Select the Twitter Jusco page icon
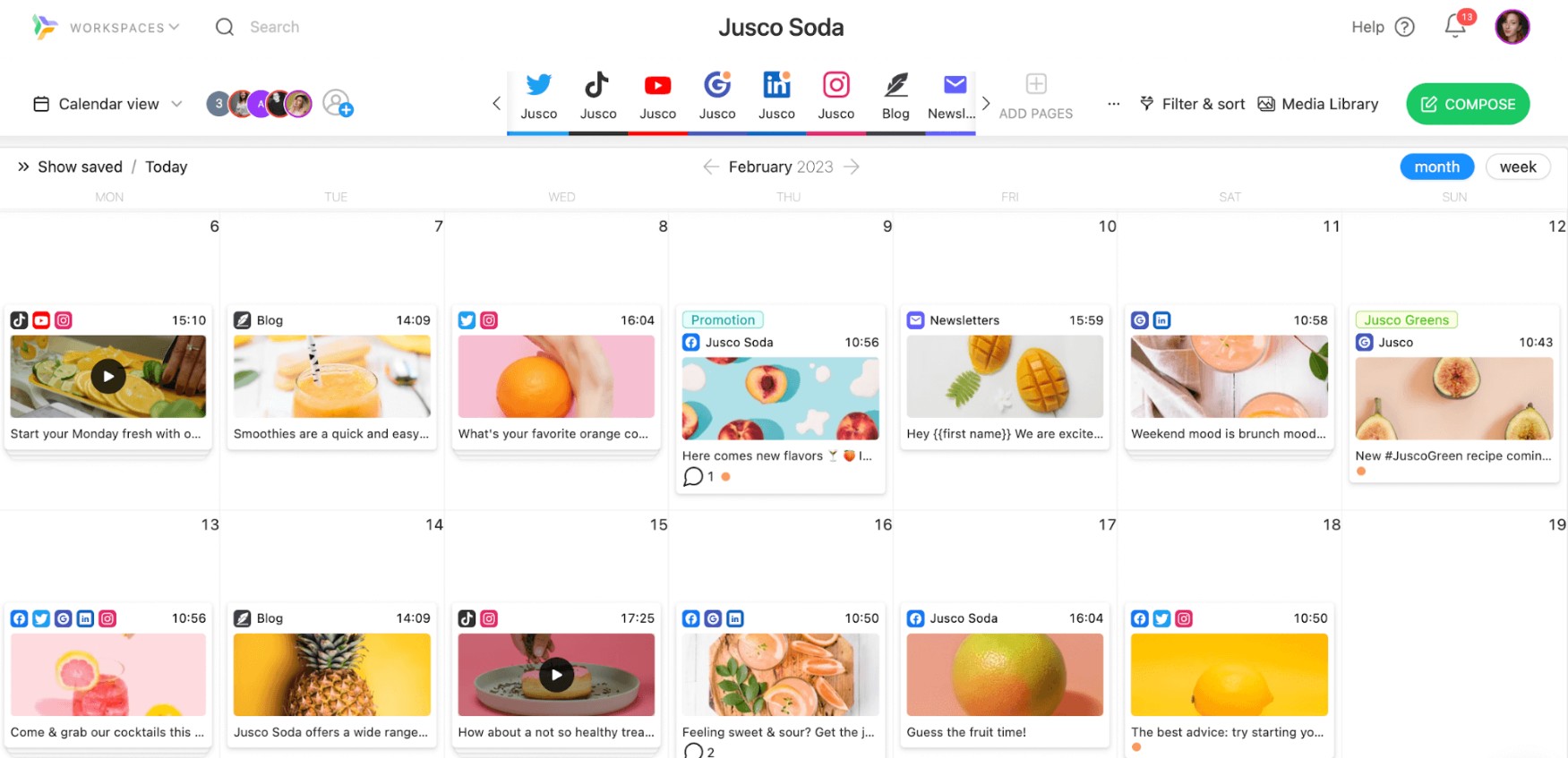1568x758 pixels. pos(538,86)
